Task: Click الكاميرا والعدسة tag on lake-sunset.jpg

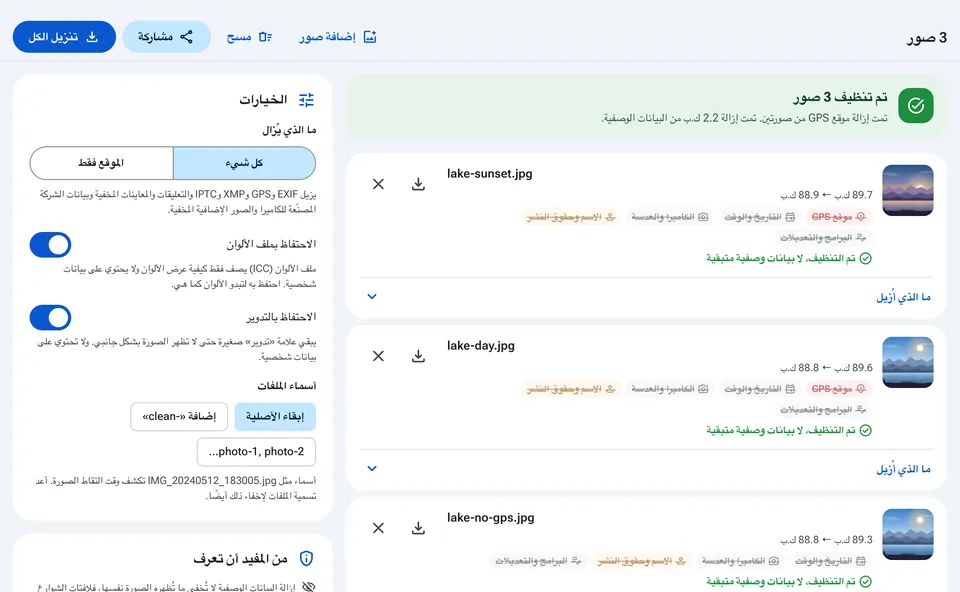Action: pos(670,217)
